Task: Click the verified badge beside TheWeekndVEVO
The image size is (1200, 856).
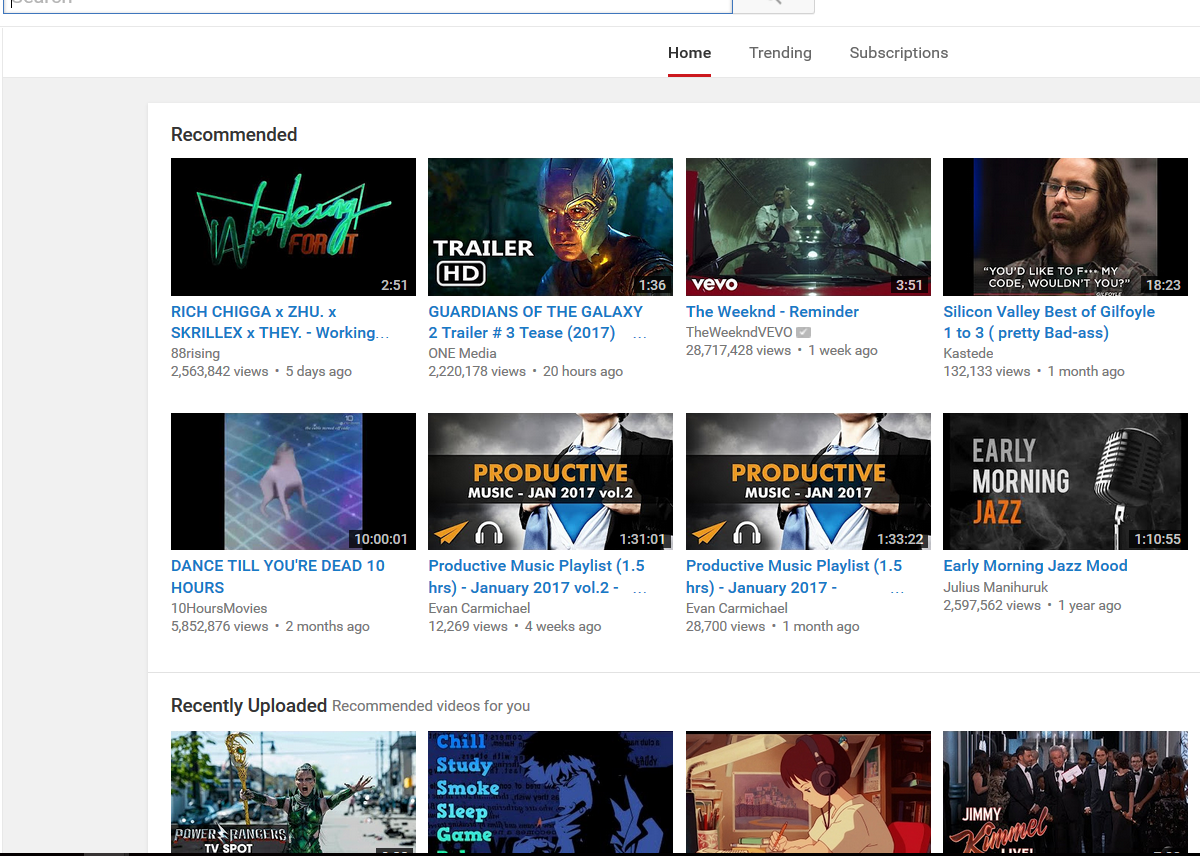Action: 804,332
